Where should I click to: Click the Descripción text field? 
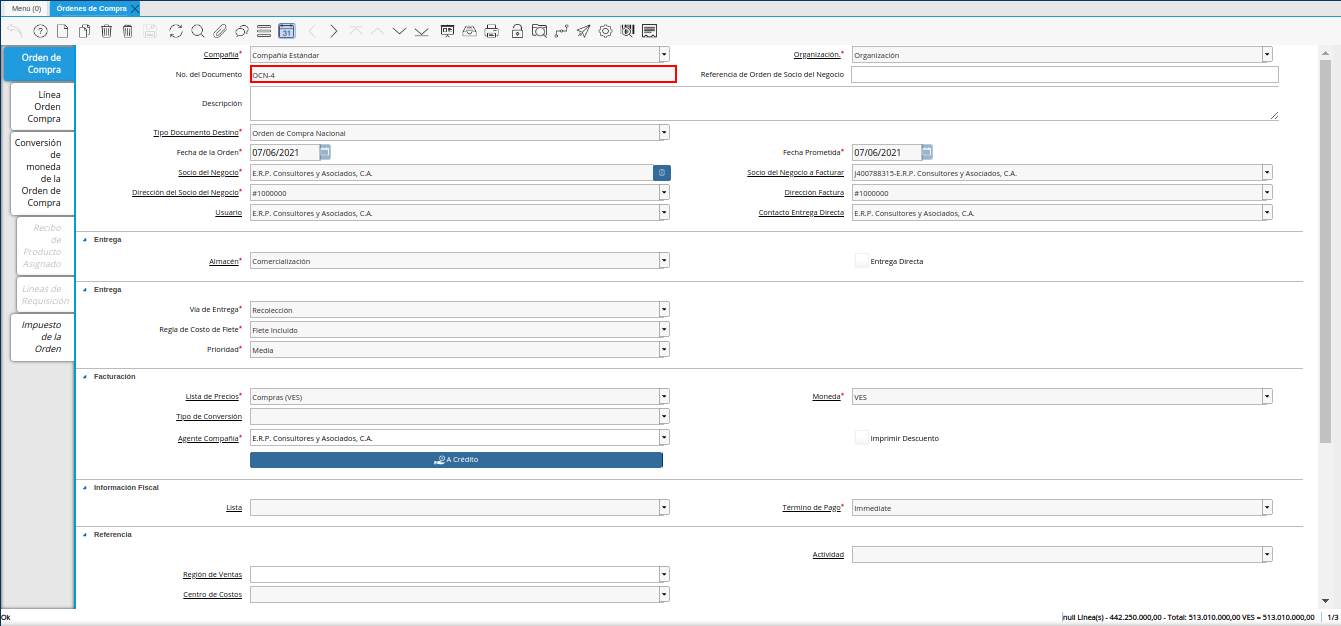tap(764, 103)
